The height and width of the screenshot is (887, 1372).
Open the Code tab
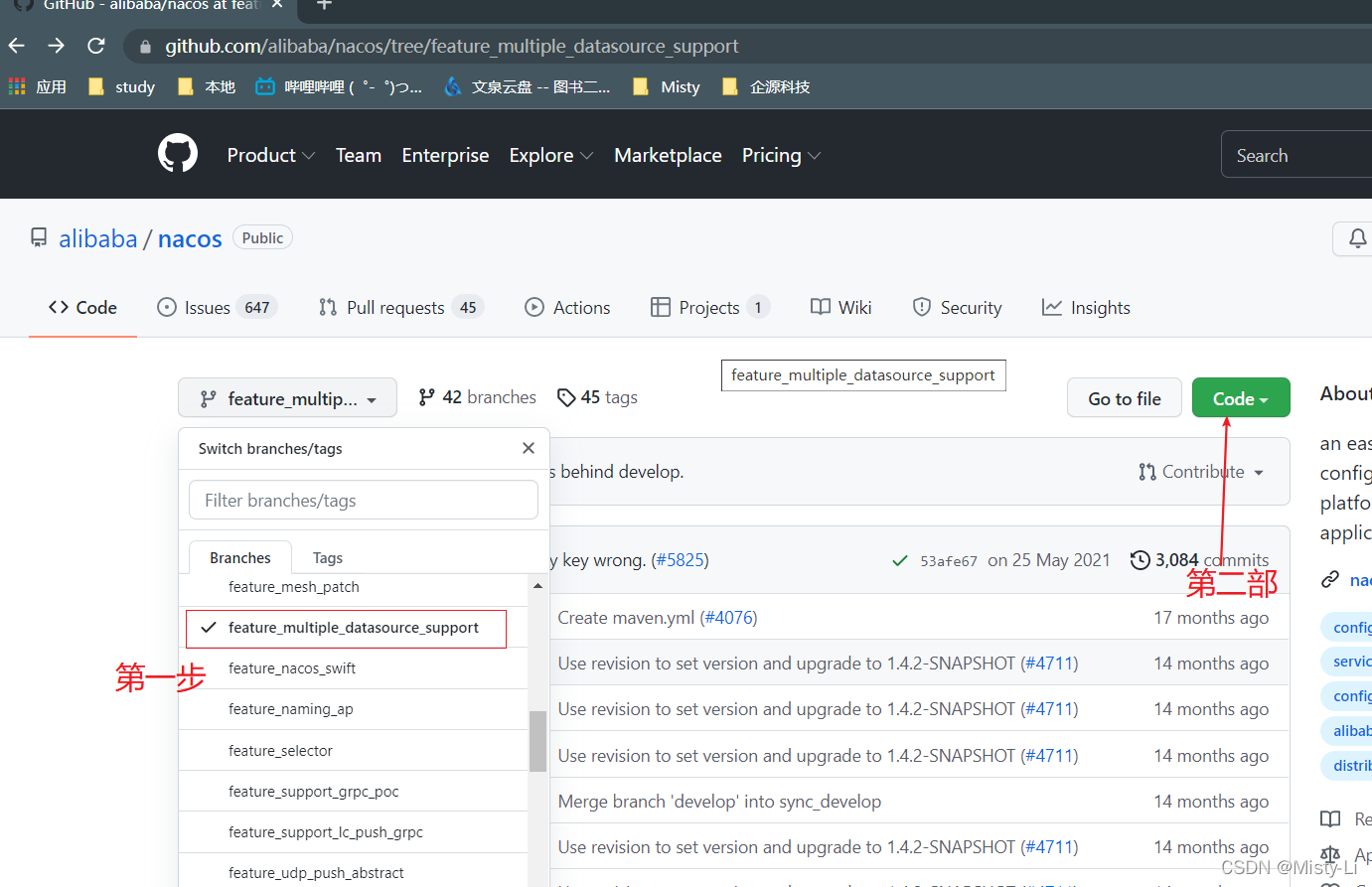tap(82, 308)
